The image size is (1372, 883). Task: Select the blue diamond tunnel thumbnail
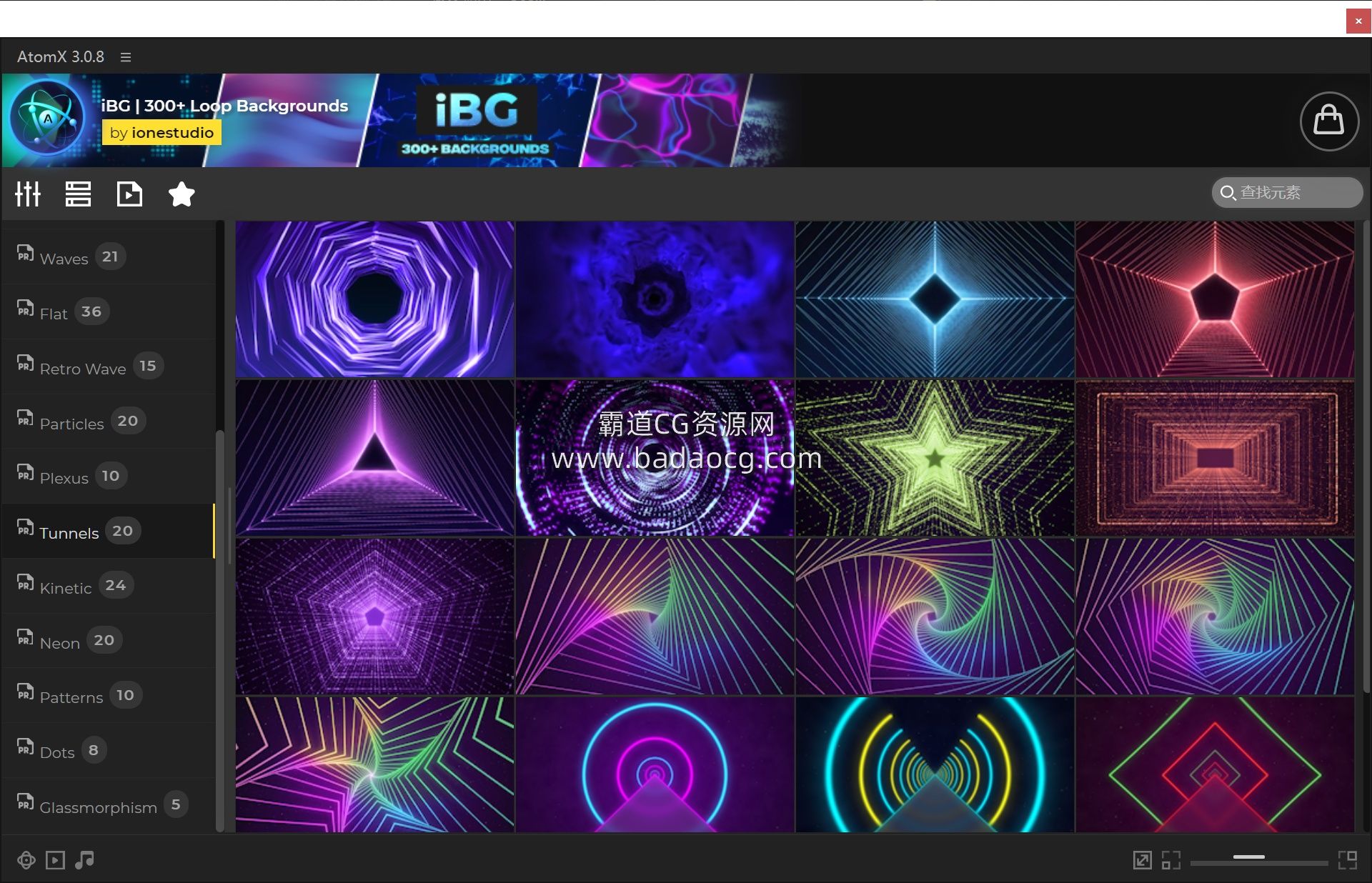coord(935,299)
